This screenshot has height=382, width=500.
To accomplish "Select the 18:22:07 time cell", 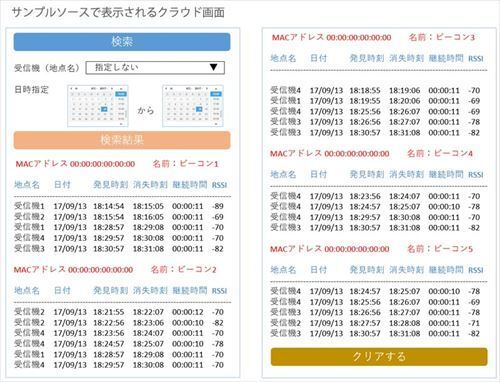I will [148, 312].
